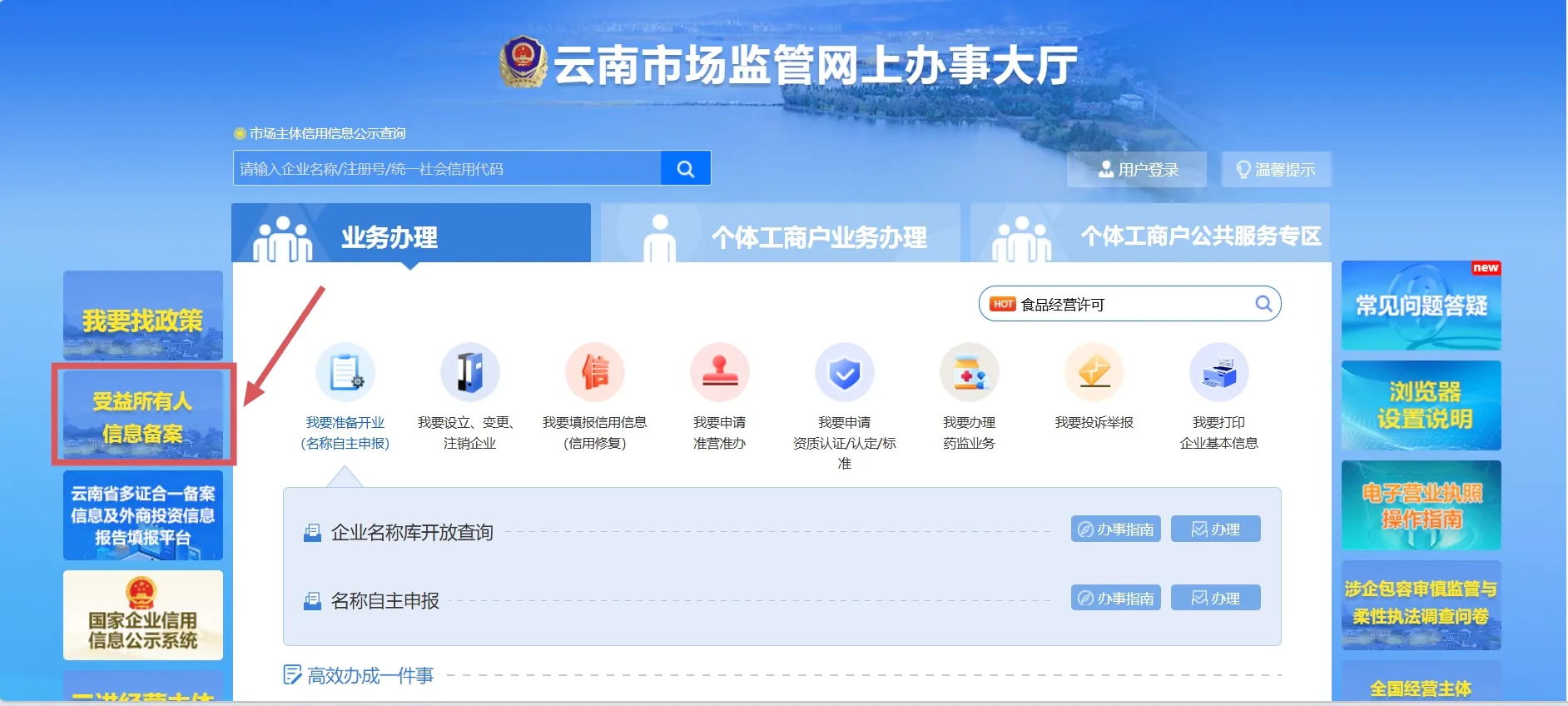
Task: Click 名称自主申报 item text
Action: [x=385, y=600]
